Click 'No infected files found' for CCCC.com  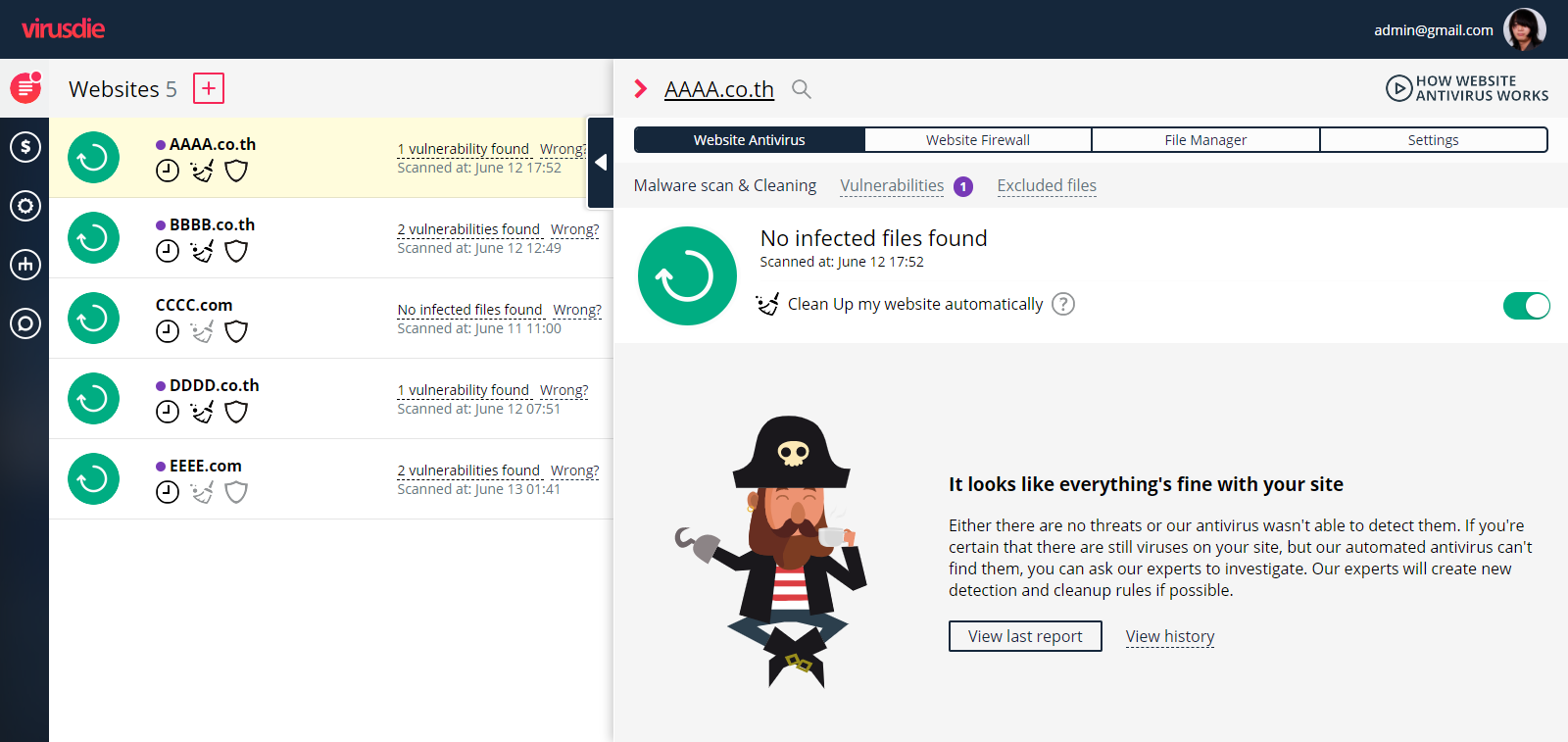[469, 310]
